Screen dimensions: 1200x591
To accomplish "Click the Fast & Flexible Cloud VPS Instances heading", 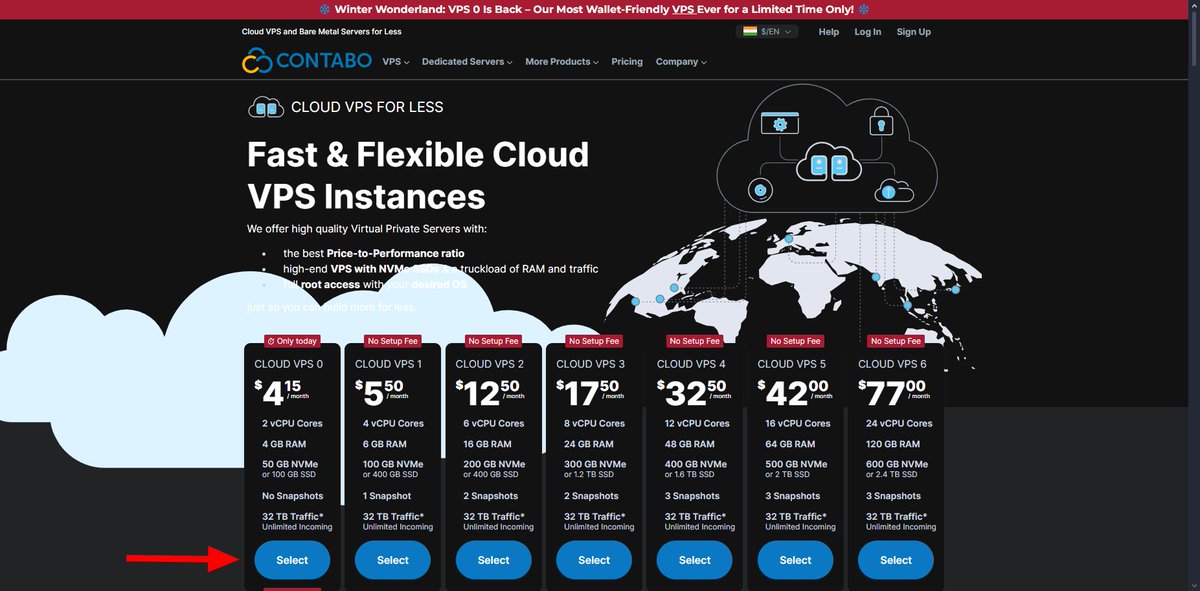I will pos(418,175).
